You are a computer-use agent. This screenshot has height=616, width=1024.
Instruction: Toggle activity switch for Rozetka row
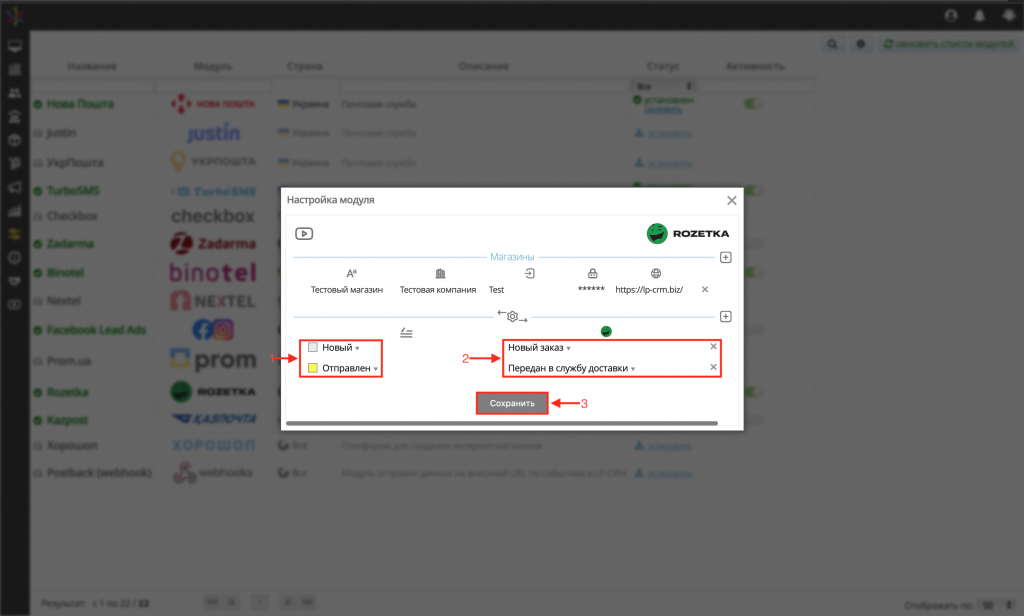(x=753, y=392)
